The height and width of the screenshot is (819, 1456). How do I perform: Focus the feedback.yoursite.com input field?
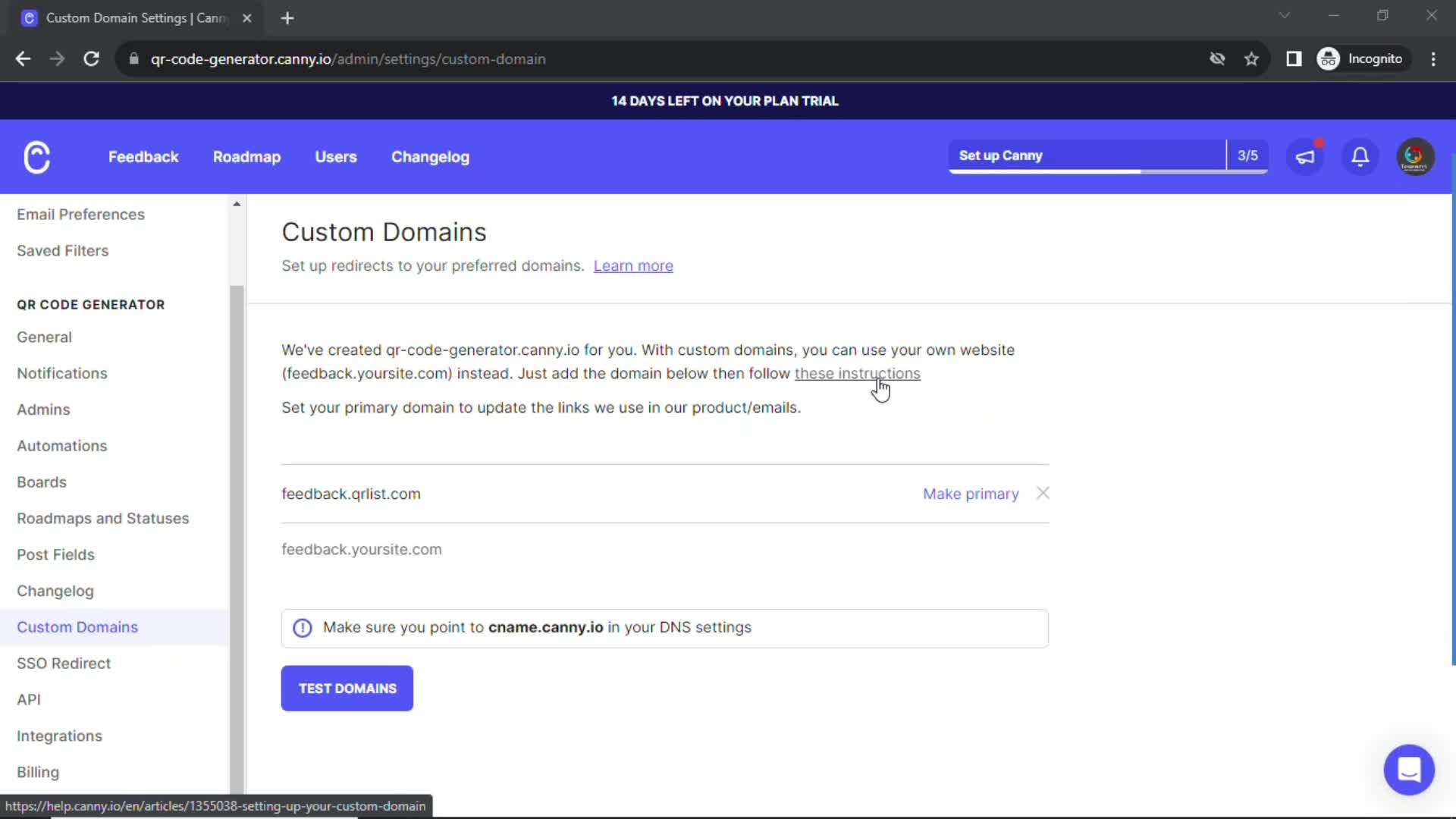click(665, 549)
